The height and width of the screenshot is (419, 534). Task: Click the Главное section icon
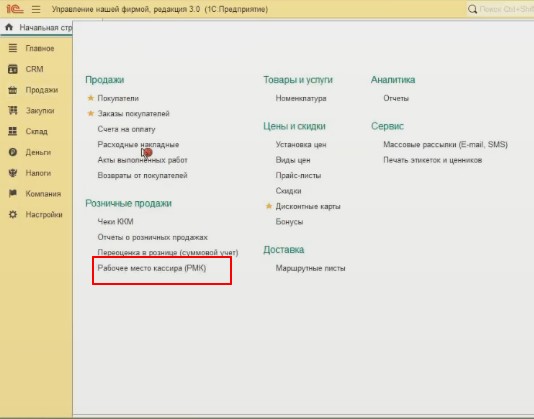13,48
